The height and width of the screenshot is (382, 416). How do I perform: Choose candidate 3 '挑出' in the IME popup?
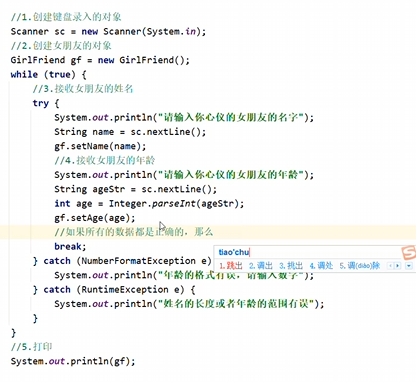pyautogui.click(x=291, y=266)
